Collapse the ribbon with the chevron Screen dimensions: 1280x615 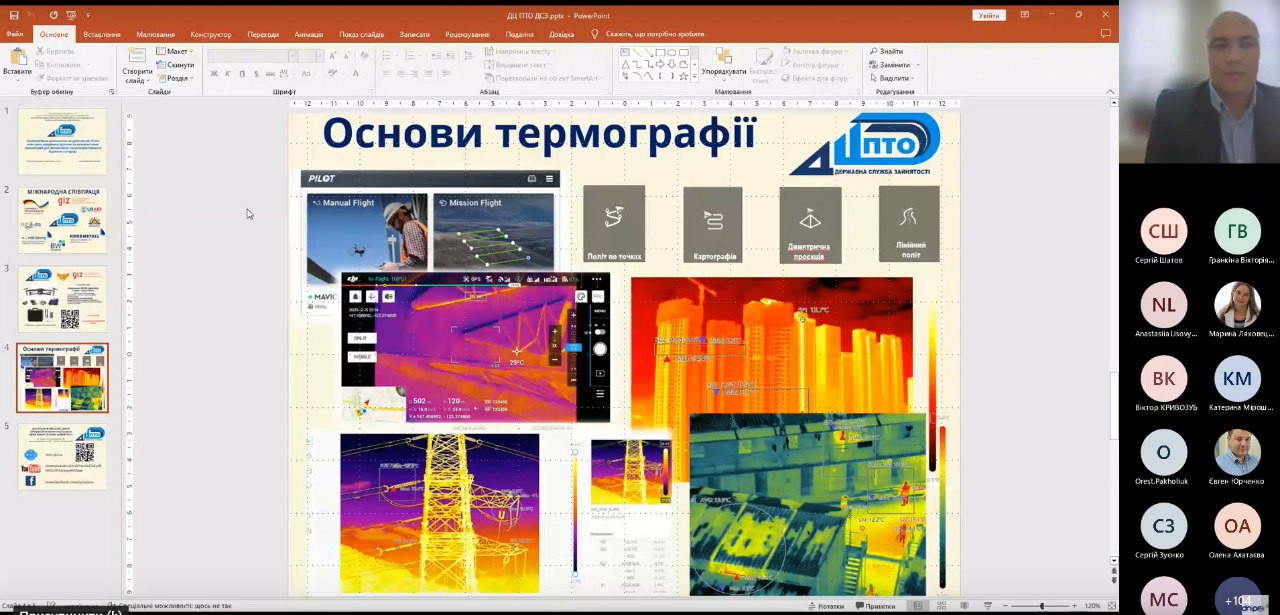click(x=1111, y=91)
